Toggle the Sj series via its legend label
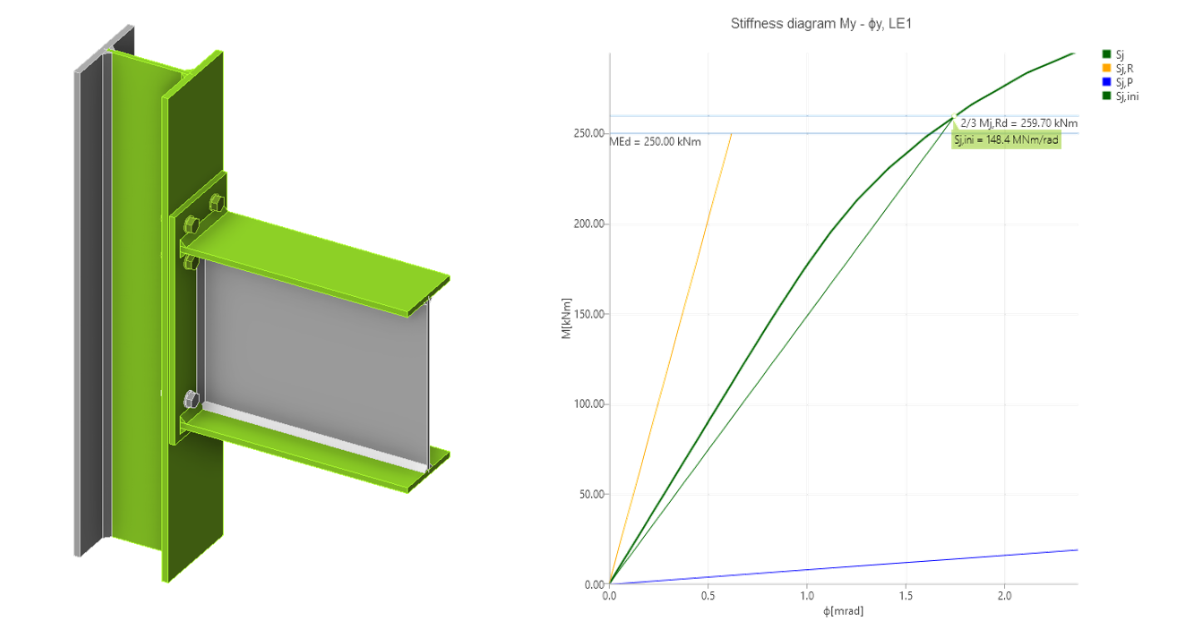The height and width of the screenshot is (630, 1200). 1120,55
